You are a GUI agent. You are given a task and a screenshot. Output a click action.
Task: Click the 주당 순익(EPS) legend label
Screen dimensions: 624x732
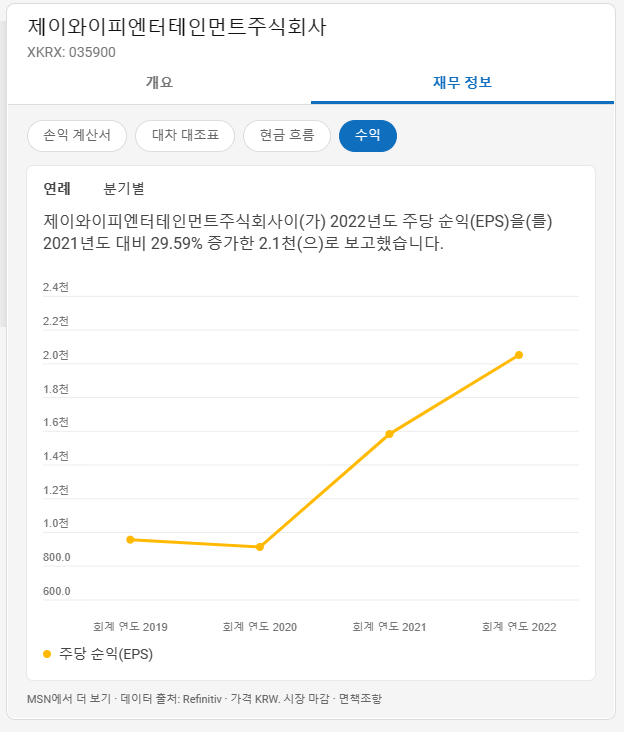pyautogui.click(x=106, y=654)
